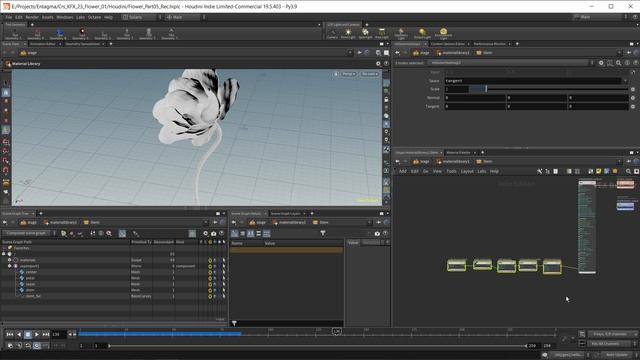Screen dimensions: 640x360
Task: Open the Render menu in the main menu bar
Action: (x=32, y=17)
